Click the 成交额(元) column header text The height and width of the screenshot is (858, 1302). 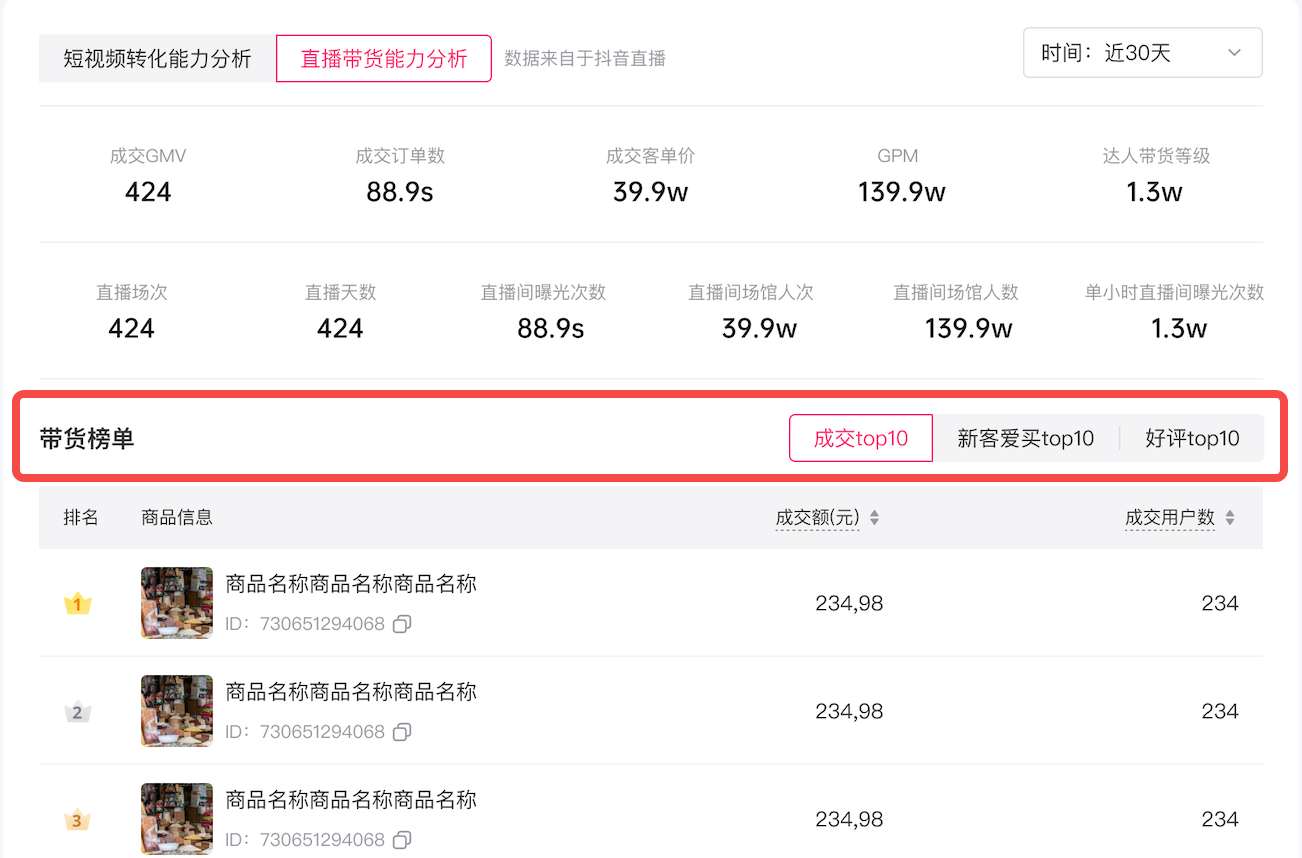point(817,518)
